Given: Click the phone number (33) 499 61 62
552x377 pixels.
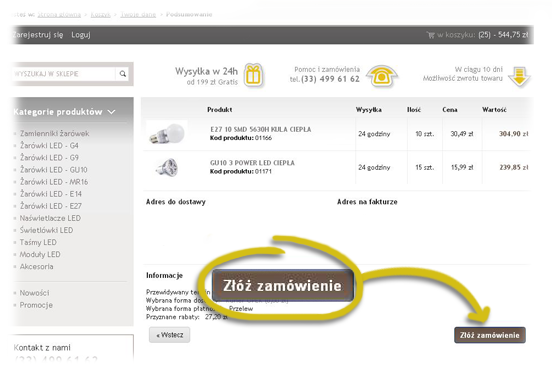Looking at the screenshot, I should tap(330, 79).
